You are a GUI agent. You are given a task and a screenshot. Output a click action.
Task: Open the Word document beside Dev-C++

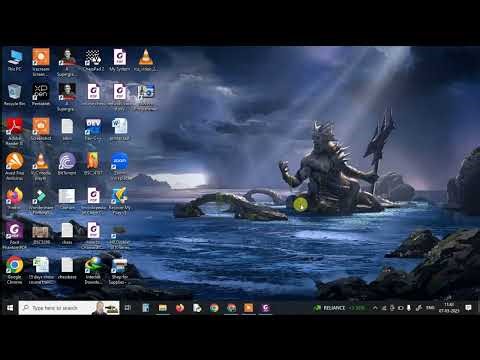click(x=119, y=130)
